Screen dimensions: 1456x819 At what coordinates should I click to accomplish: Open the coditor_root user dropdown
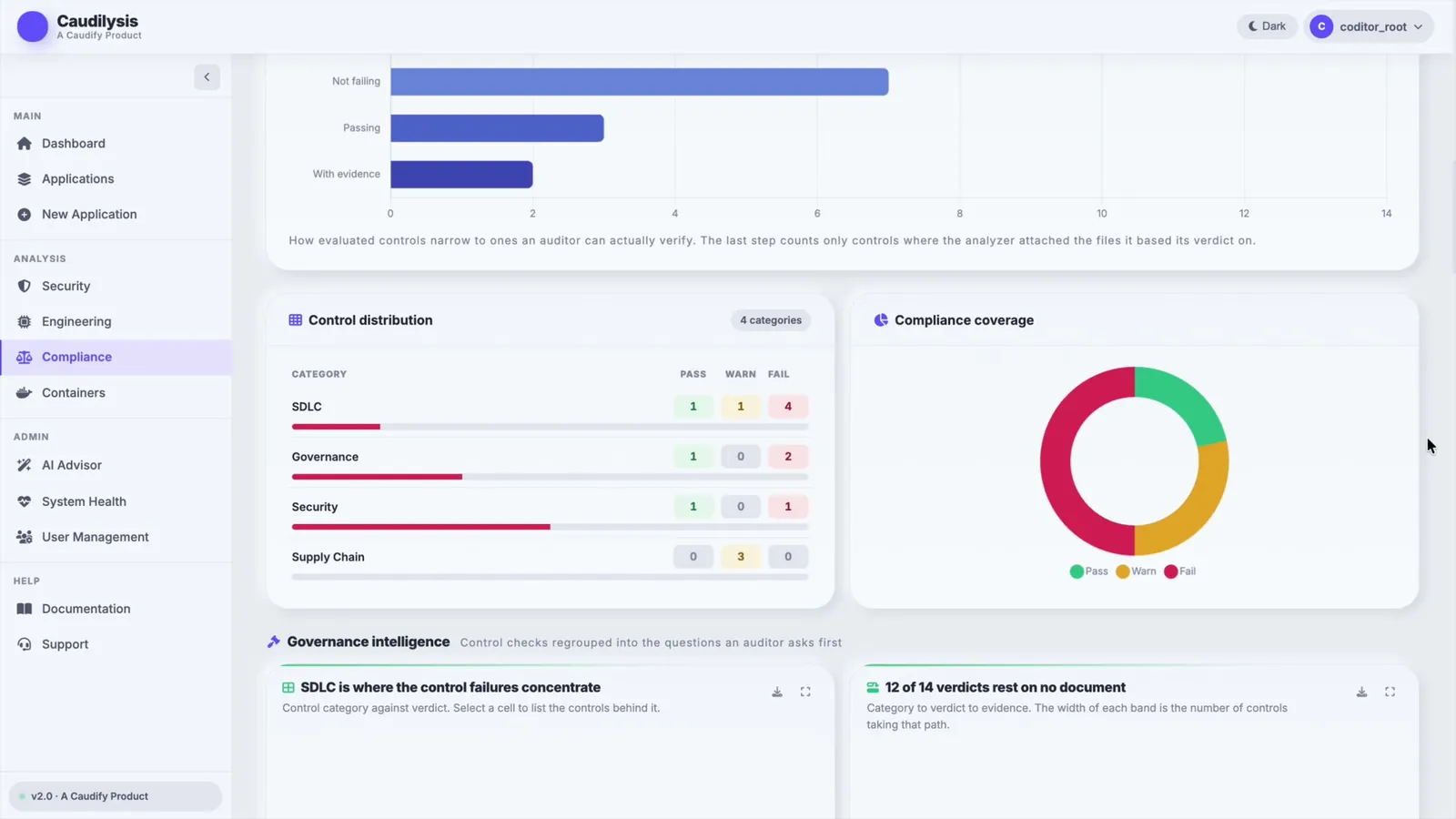1369,26
